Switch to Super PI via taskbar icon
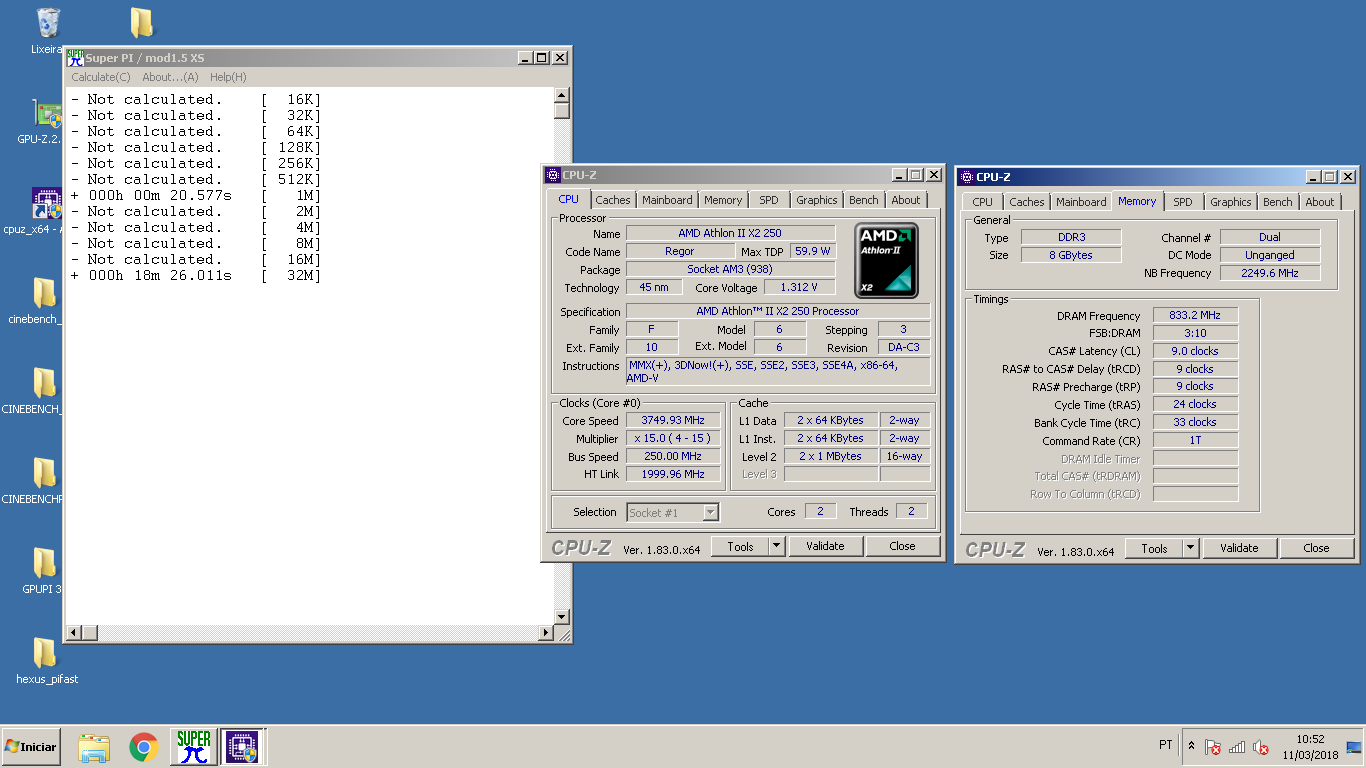The width and height of the screenshot is (1366, 768). [194, 747]
